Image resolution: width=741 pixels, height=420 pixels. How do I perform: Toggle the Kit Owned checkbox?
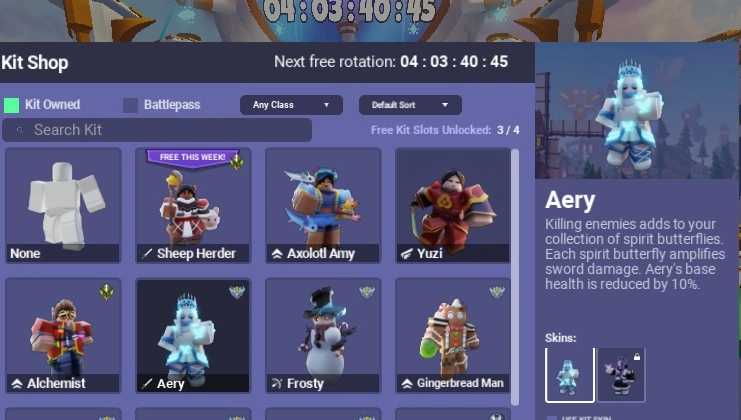(x=11, y=105)
